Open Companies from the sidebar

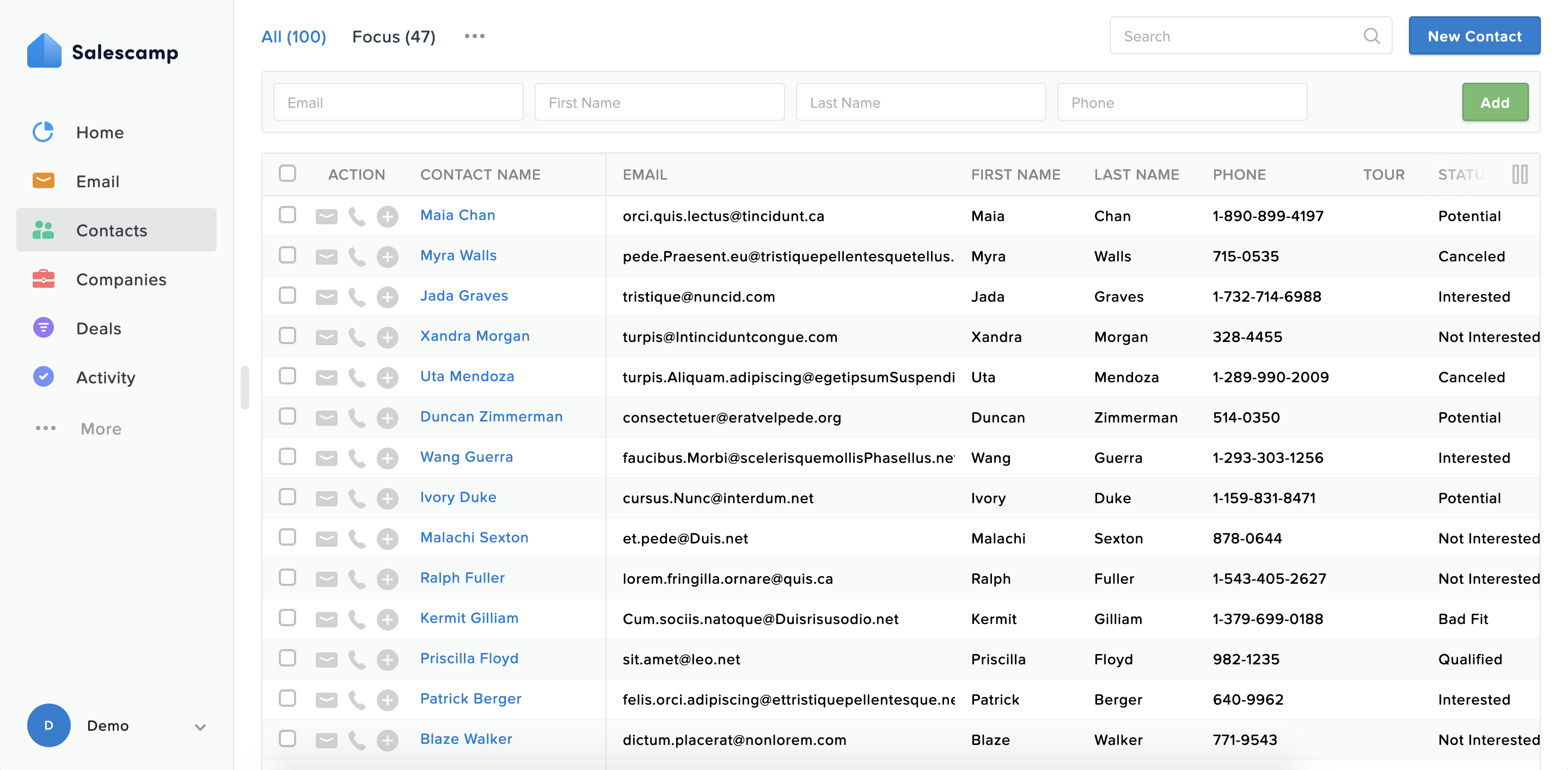coord(120,279)
